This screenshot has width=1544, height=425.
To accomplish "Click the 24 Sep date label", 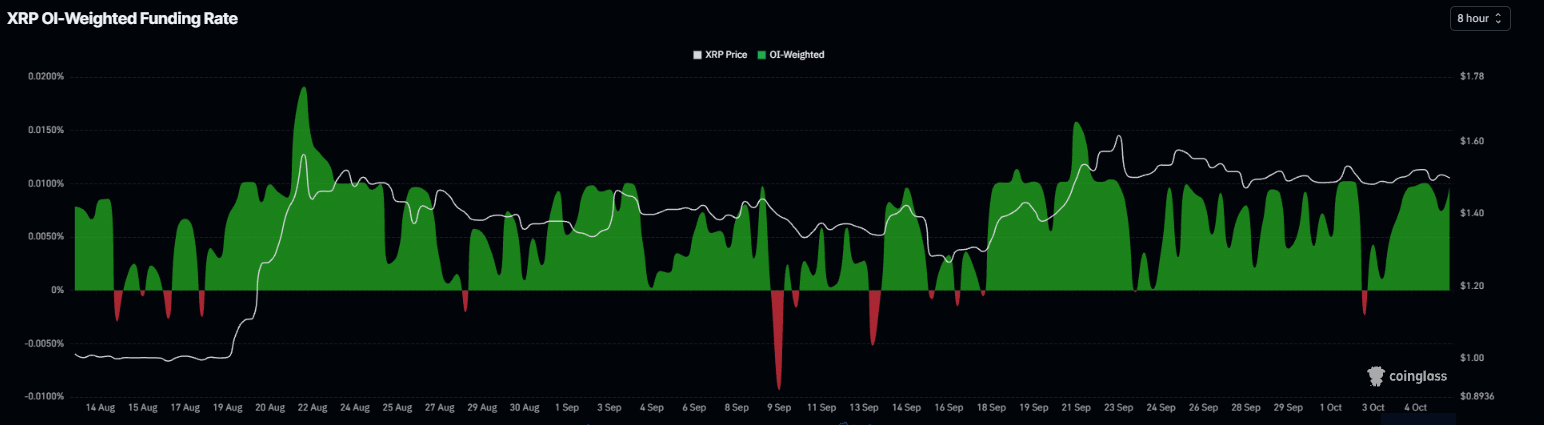I will [x=1160, y=408].
